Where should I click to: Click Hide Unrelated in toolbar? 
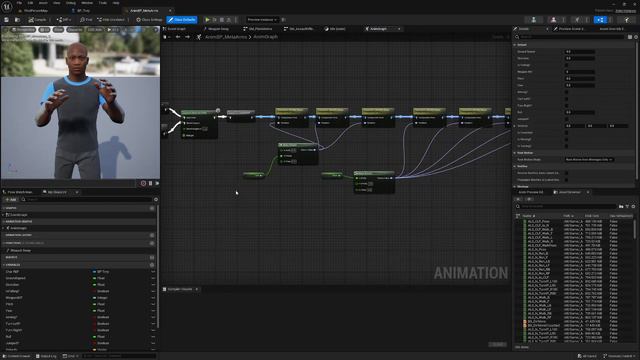click(x=111, y=20)
